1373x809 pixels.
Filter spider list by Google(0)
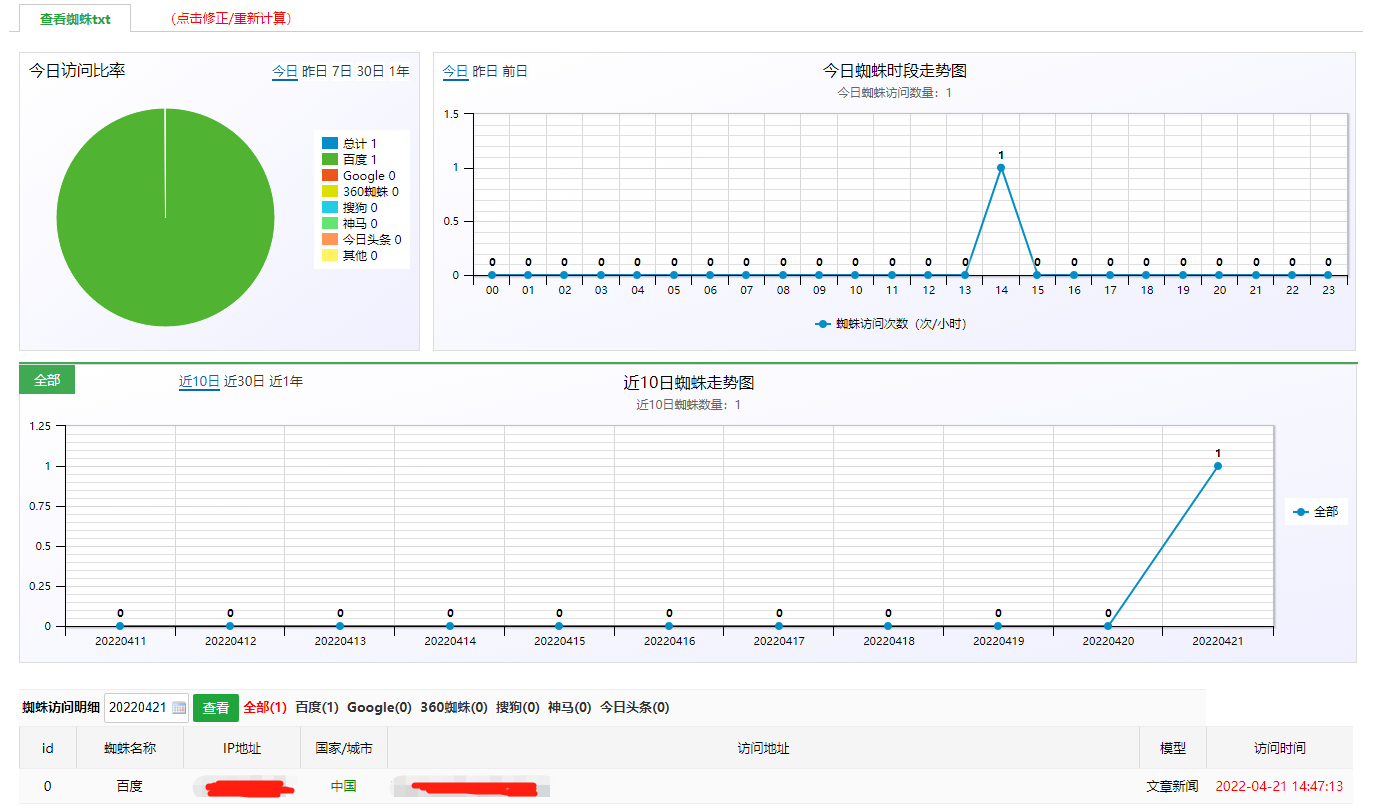pos(379,708)
